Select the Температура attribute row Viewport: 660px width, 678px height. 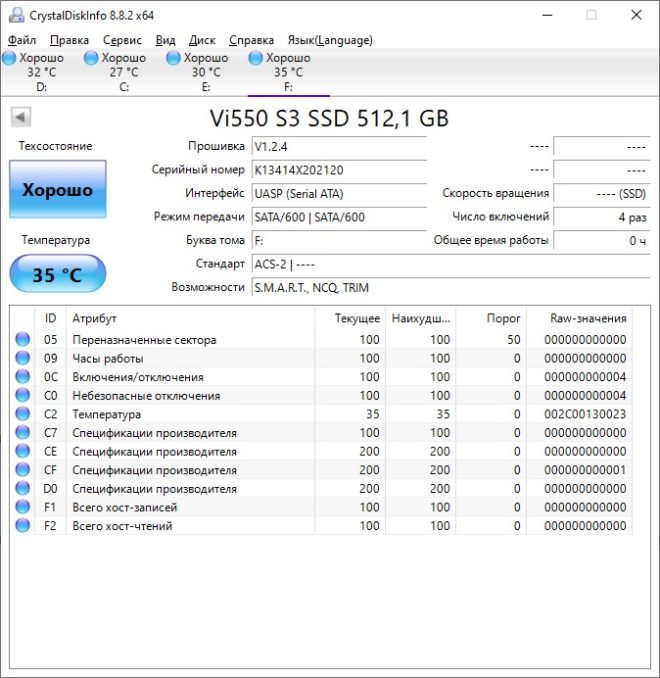point(320,414)
